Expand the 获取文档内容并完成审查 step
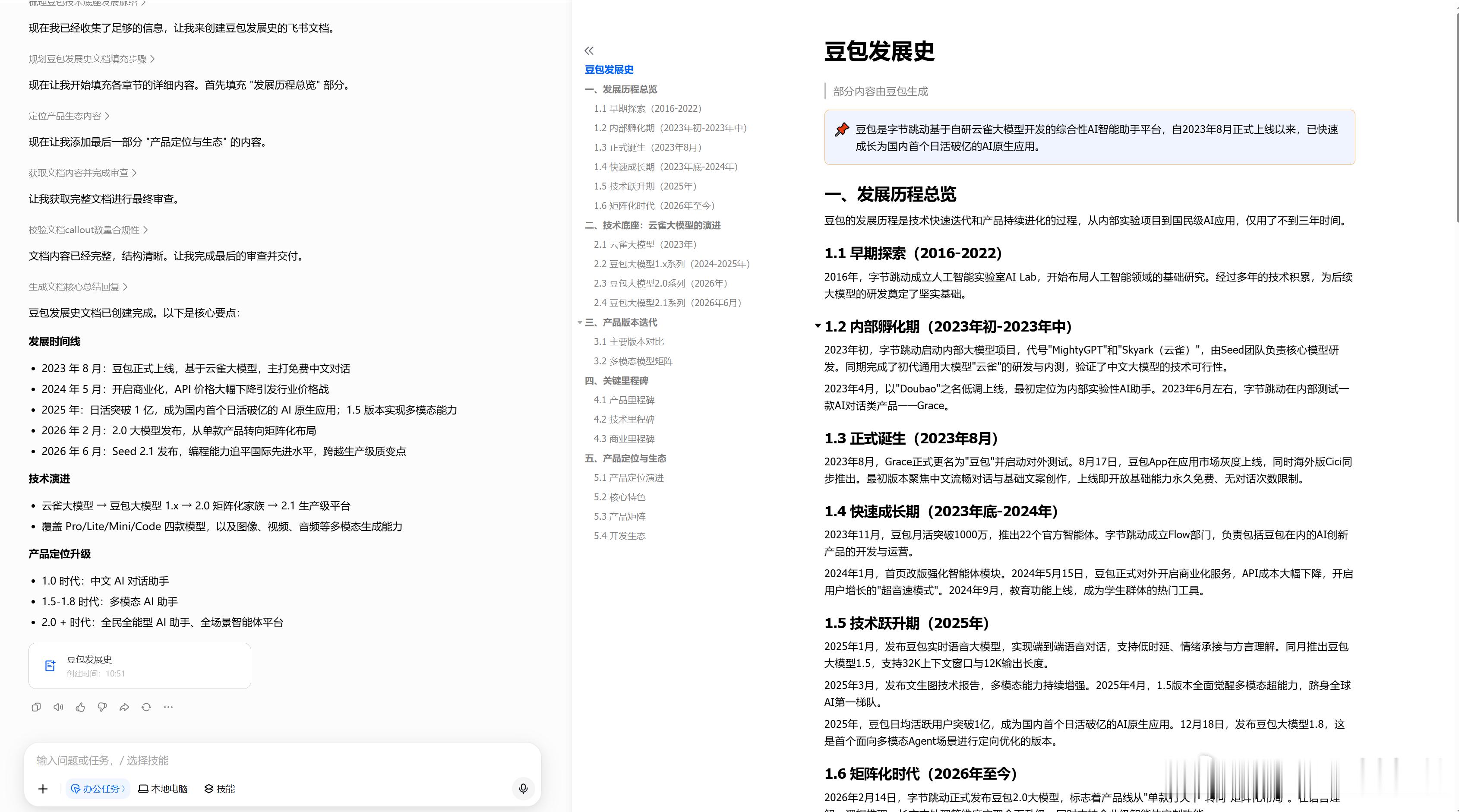 pyautogui.click(x=83, y=173)
